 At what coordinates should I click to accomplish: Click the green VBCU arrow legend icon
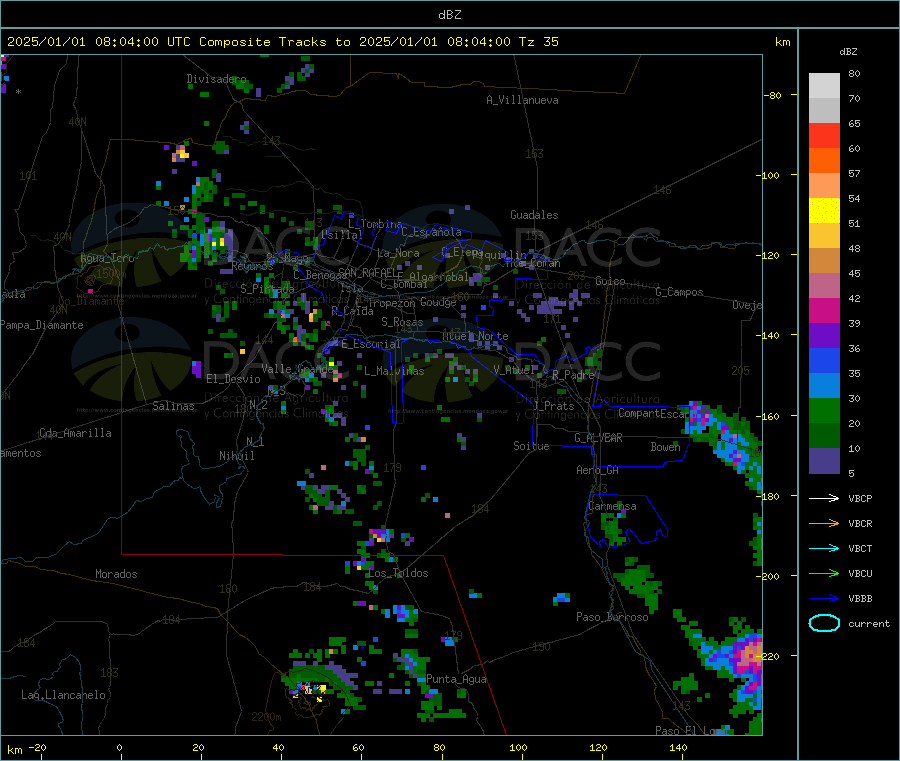[824, 573]
